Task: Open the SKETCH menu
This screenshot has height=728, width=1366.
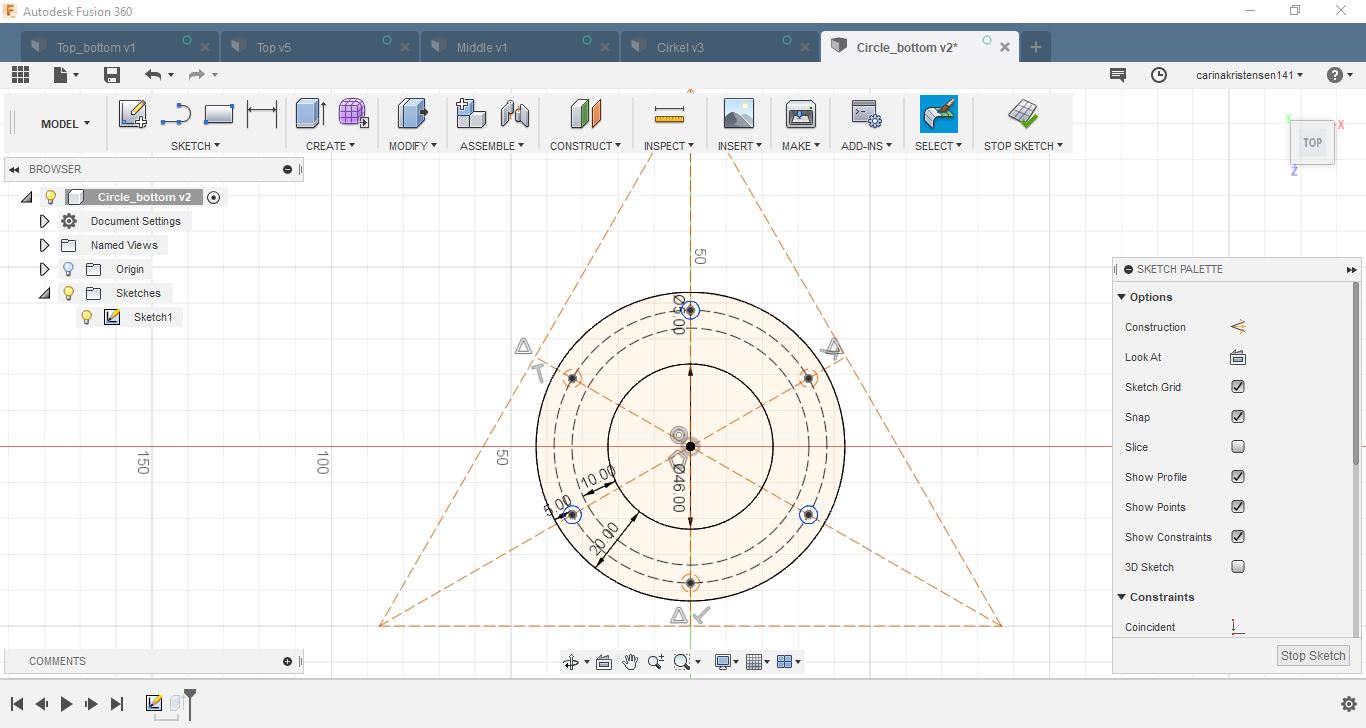Action: tap(195, 146)
